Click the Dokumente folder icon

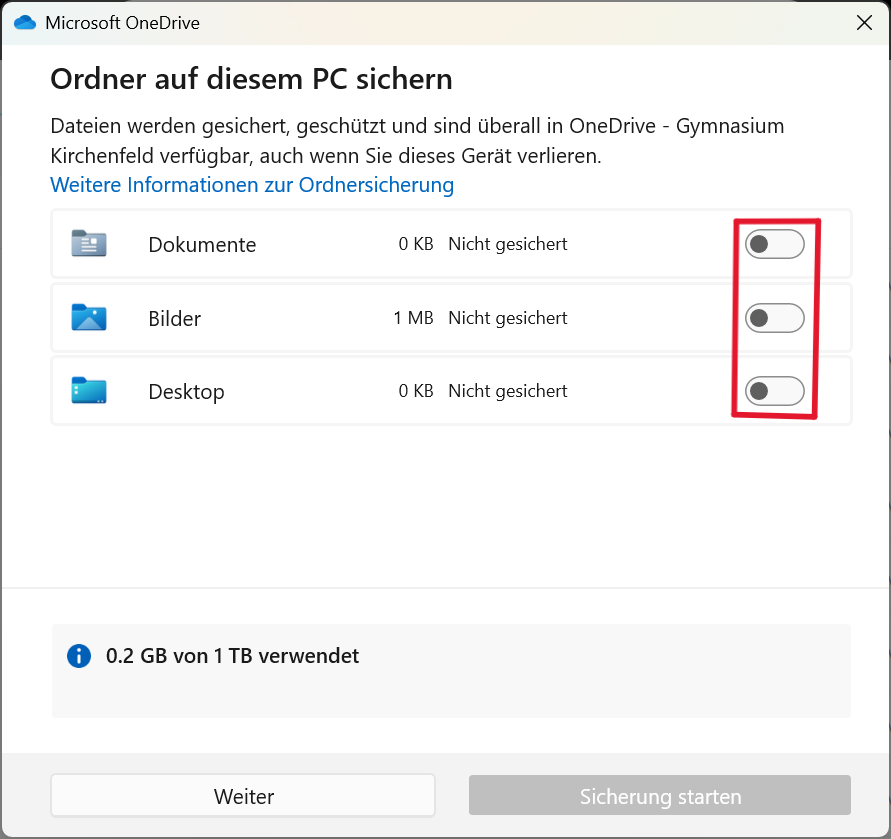click(89, 244)
